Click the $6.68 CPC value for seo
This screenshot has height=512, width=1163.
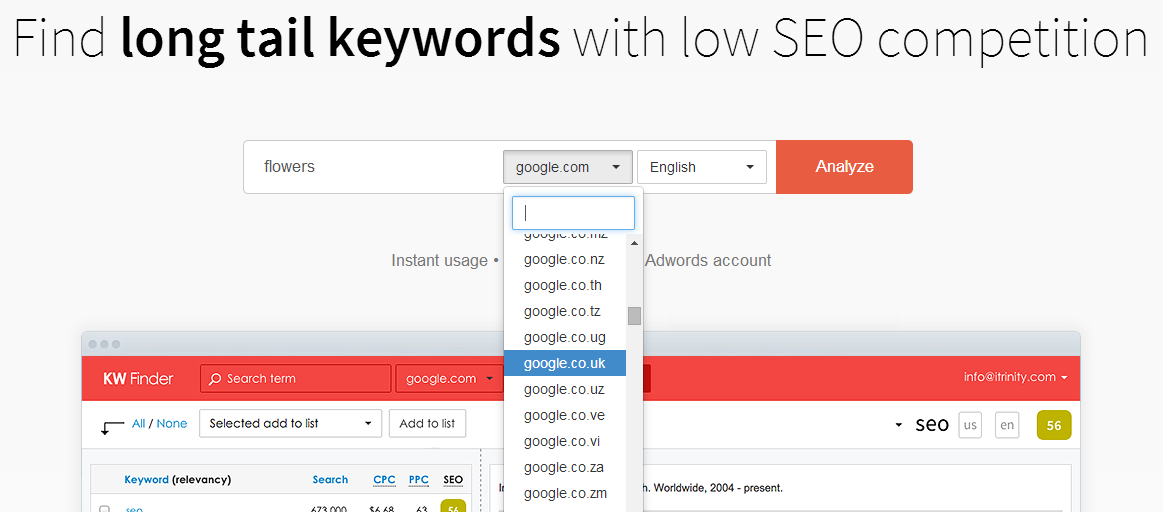381,508
